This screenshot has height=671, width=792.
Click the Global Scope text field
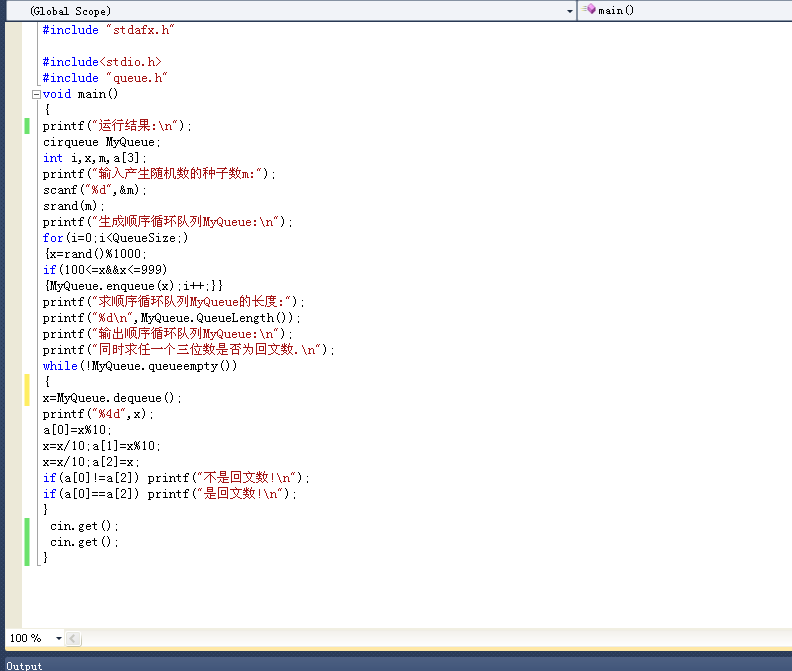290,10
